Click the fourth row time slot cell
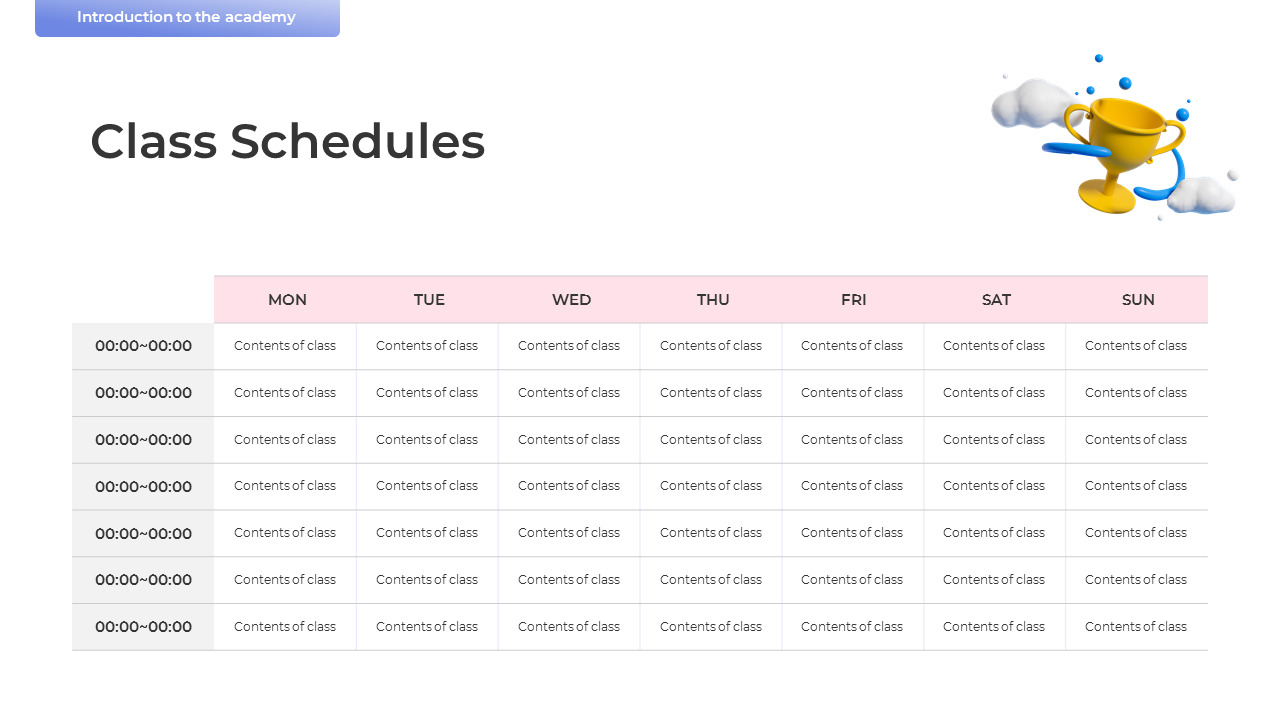The width and height of the screenshot is (1280, 720). (x=143, y=487)
